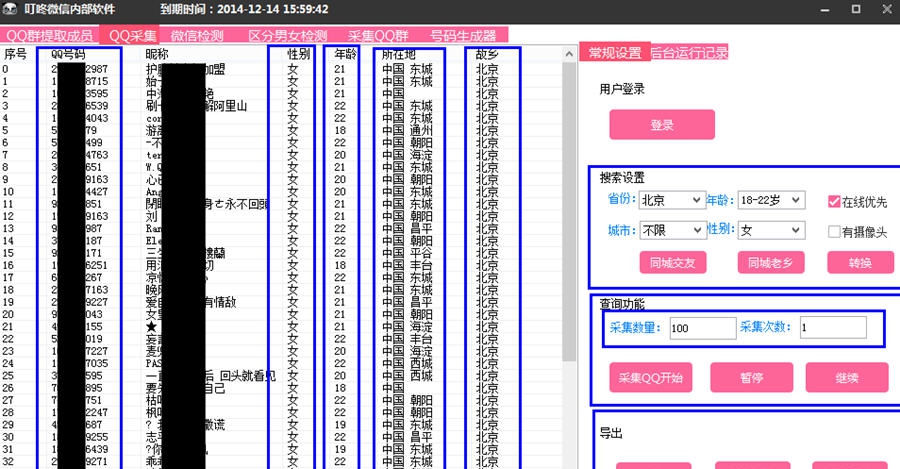Select the 区分男女检测 tab

(x=288, y=36)
